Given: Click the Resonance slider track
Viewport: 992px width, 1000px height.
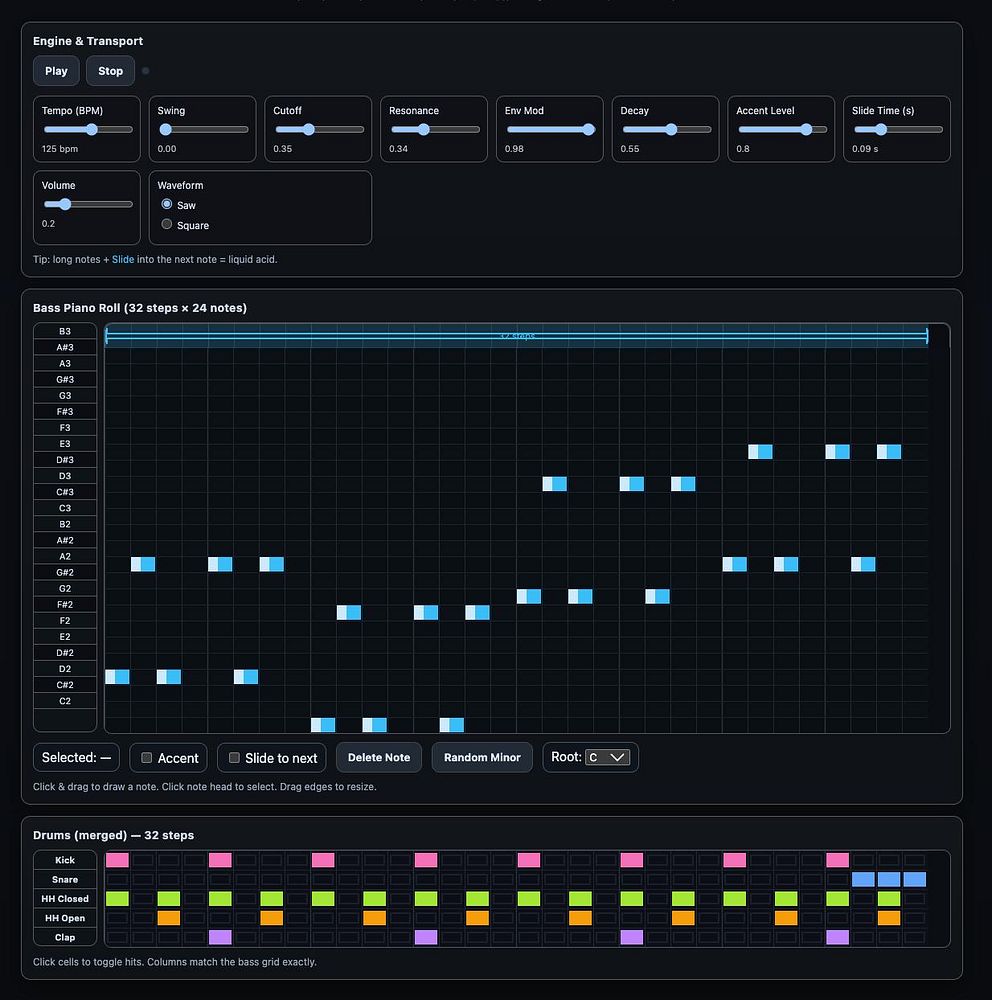Looking at the screenshot, I should 434,130.
